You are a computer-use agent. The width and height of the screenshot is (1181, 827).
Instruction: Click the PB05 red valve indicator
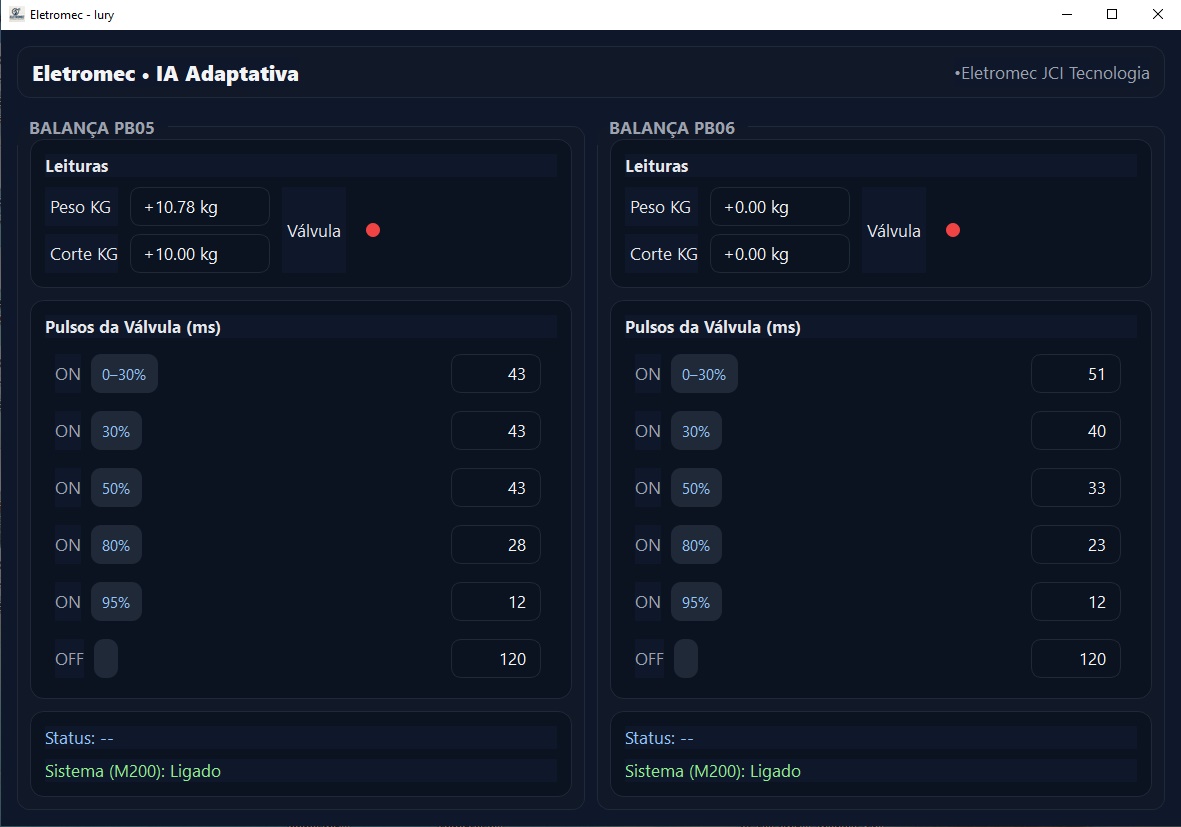[373, 230]
